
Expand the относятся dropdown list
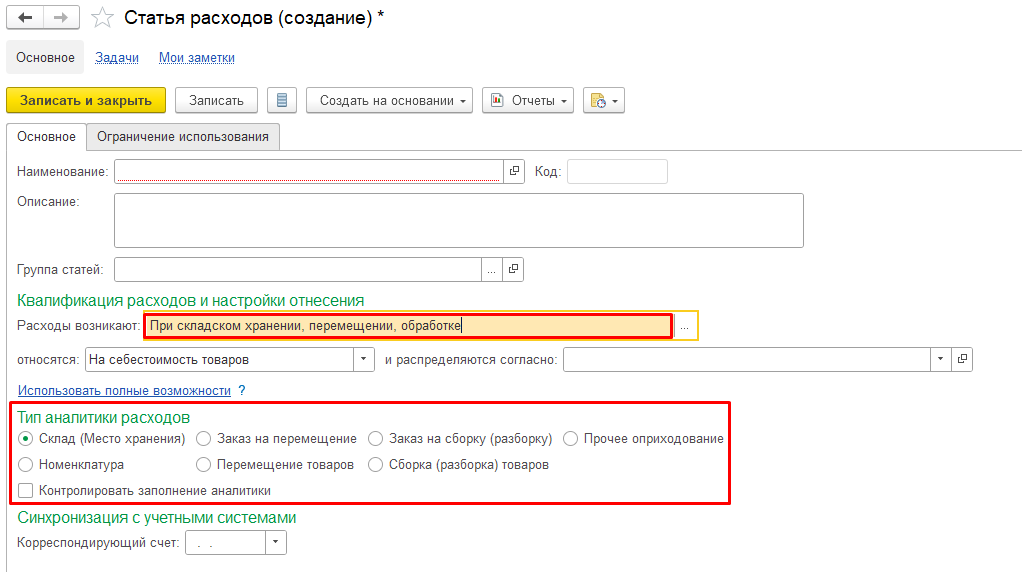point(363,359)
